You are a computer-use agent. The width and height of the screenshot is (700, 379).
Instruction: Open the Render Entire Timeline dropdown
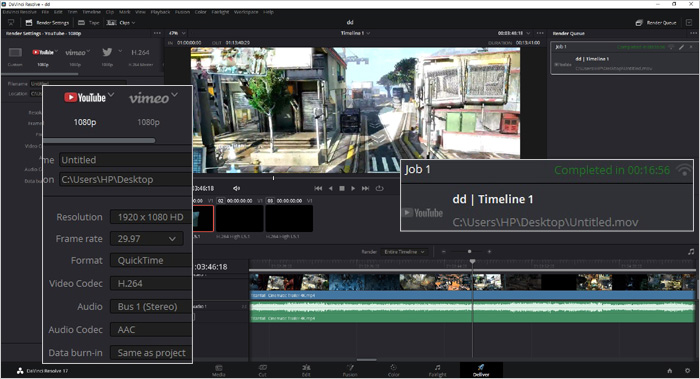pyautogui.click(x=404, y=252)
